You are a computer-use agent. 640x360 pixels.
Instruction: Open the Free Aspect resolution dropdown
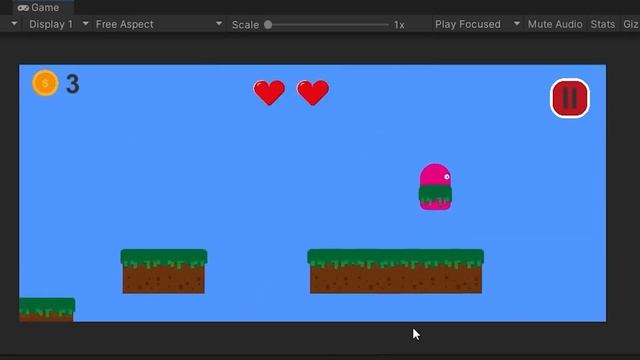159,24
